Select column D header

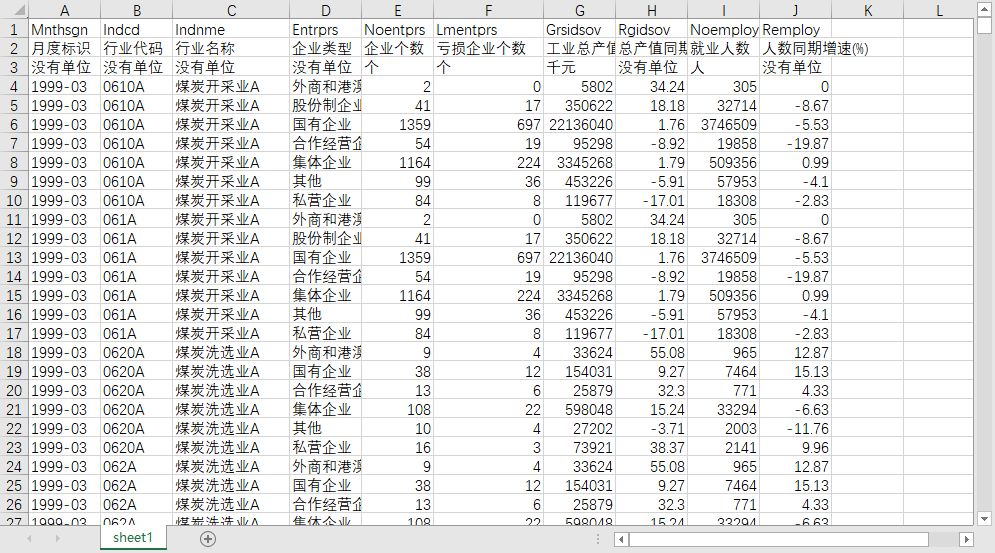pyautogui.click(x=326, y=10)
